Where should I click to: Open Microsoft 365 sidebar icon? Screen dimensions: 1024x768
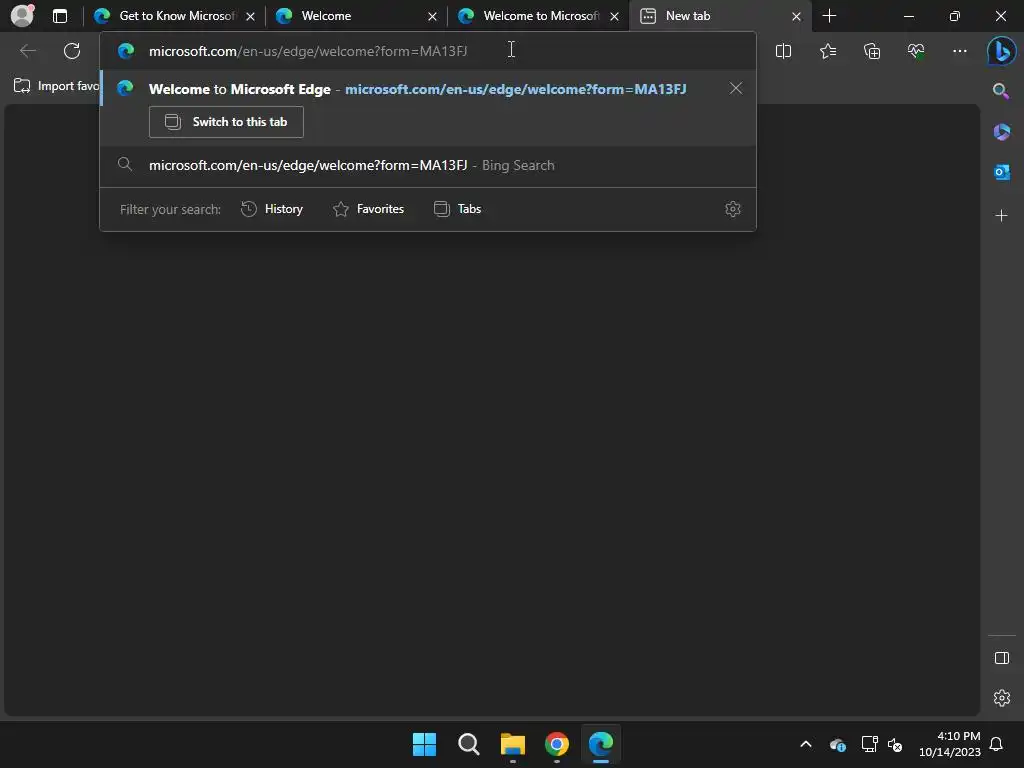(x=1001, y=132)
